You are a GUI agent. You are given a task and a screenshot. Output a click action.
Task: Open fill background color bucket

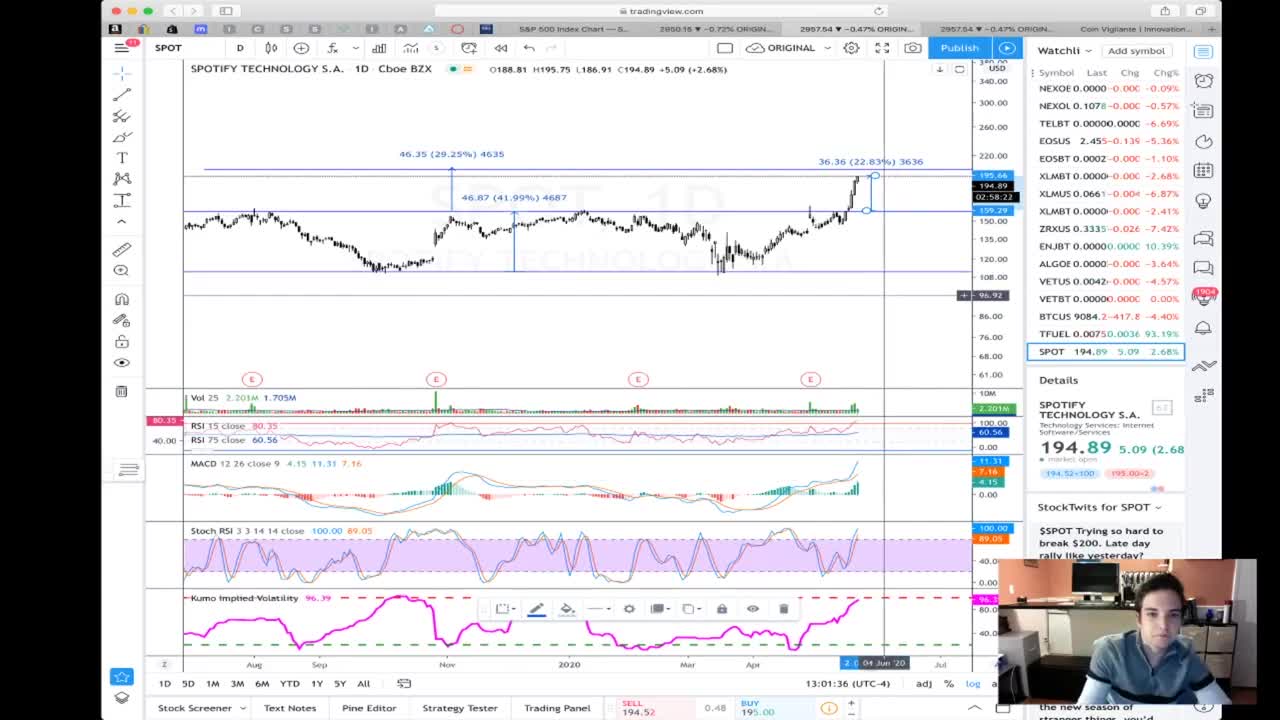[567, 609]
